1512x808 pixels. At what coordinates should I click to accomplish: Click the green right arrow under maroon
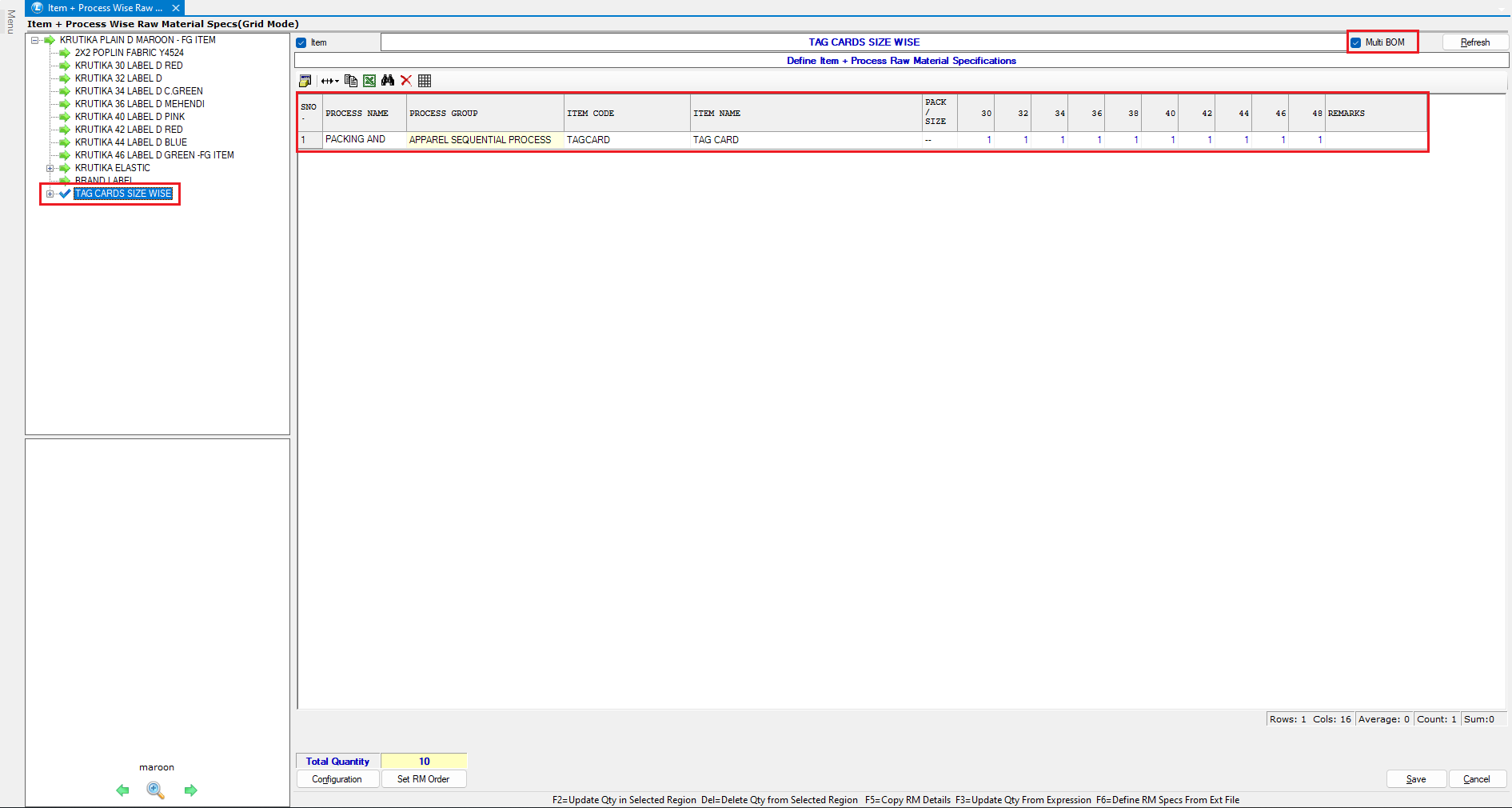190,790
